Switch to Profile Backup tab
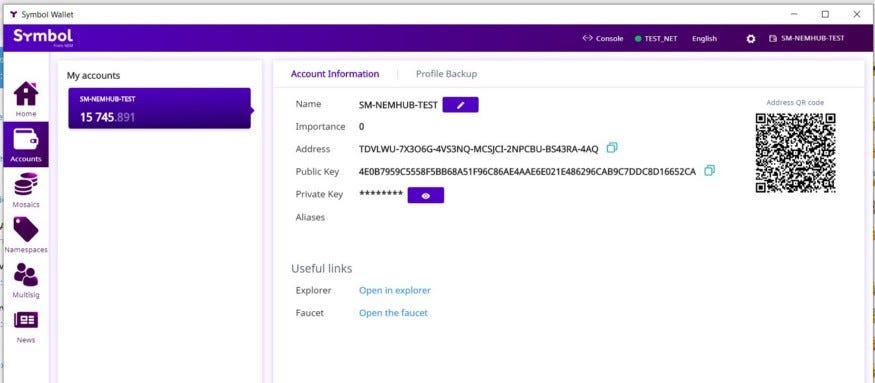The image size is (875, 383). pyautogui.click(x=446, y=74)
